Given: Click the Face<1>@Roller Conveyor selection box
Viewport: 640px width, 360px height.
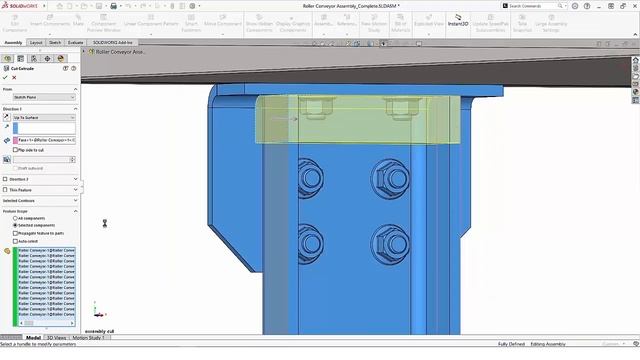Looking at the screenshot, I should (x=44, y=140).
